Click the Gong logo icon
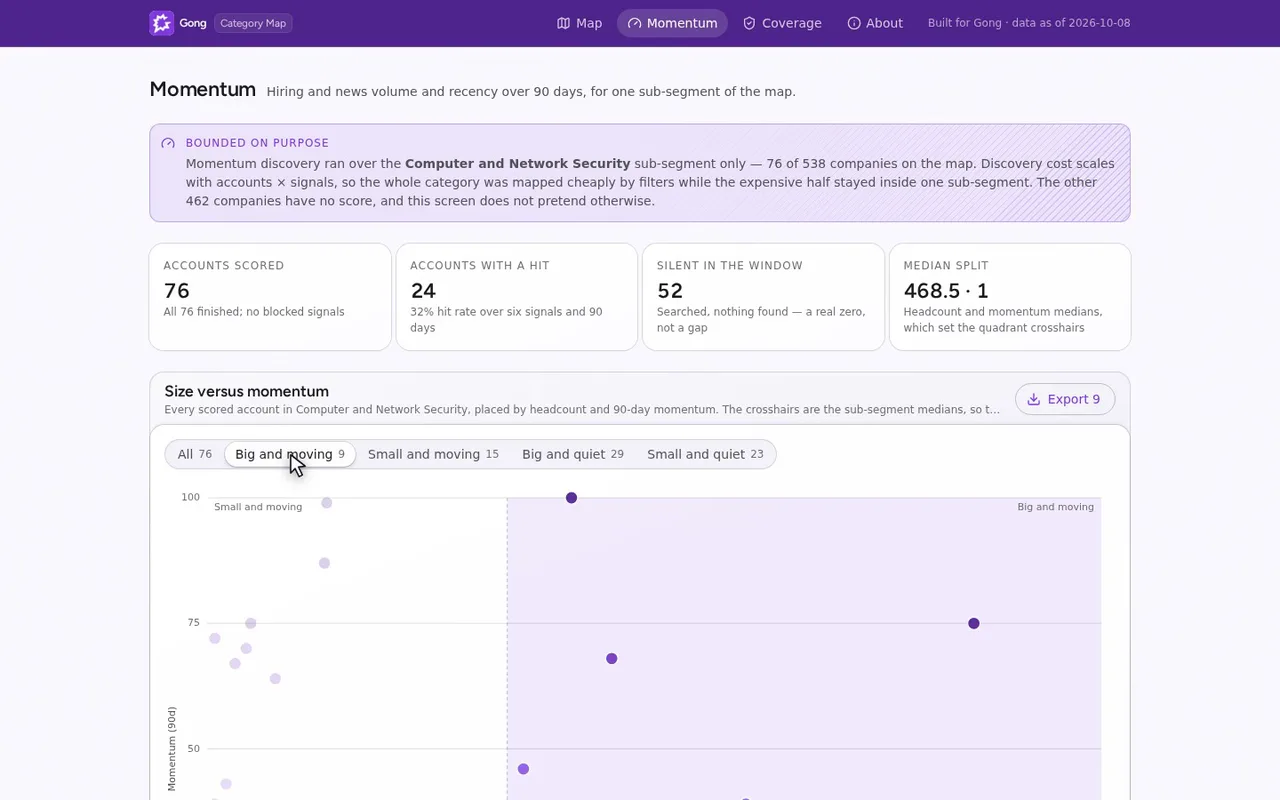This screenshot has height=800, width=1280. 162,23
